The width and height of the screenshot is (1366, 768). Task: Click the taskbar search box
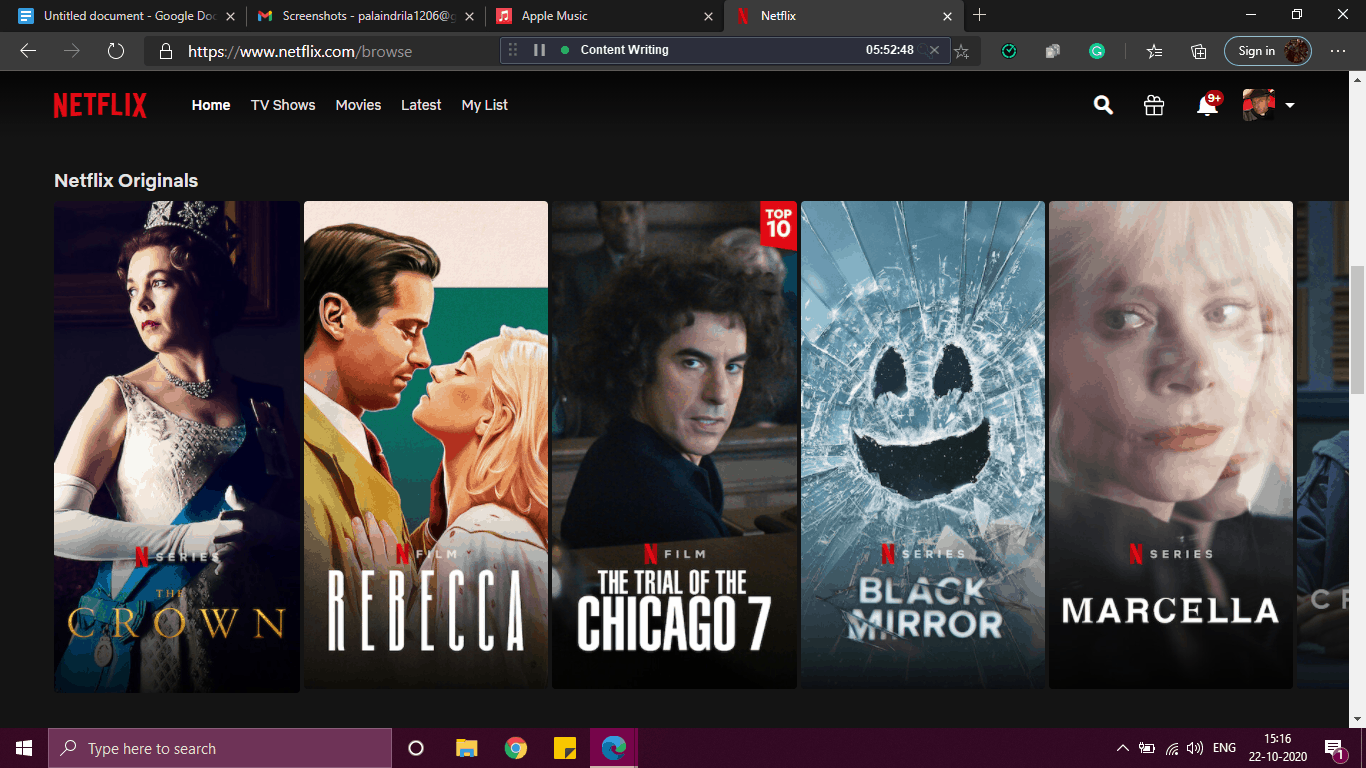tap(220, 748)
